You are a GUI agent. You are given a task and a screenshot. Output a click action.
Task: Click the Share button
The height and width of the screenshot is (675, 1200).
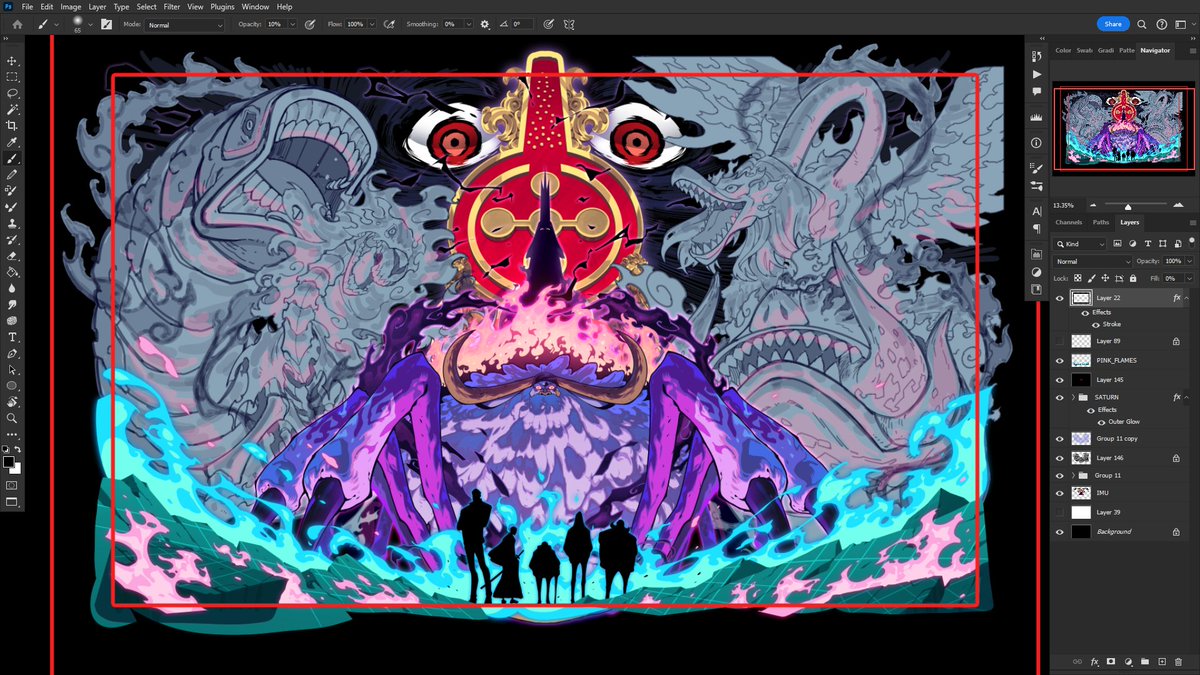pos(1112,24)
